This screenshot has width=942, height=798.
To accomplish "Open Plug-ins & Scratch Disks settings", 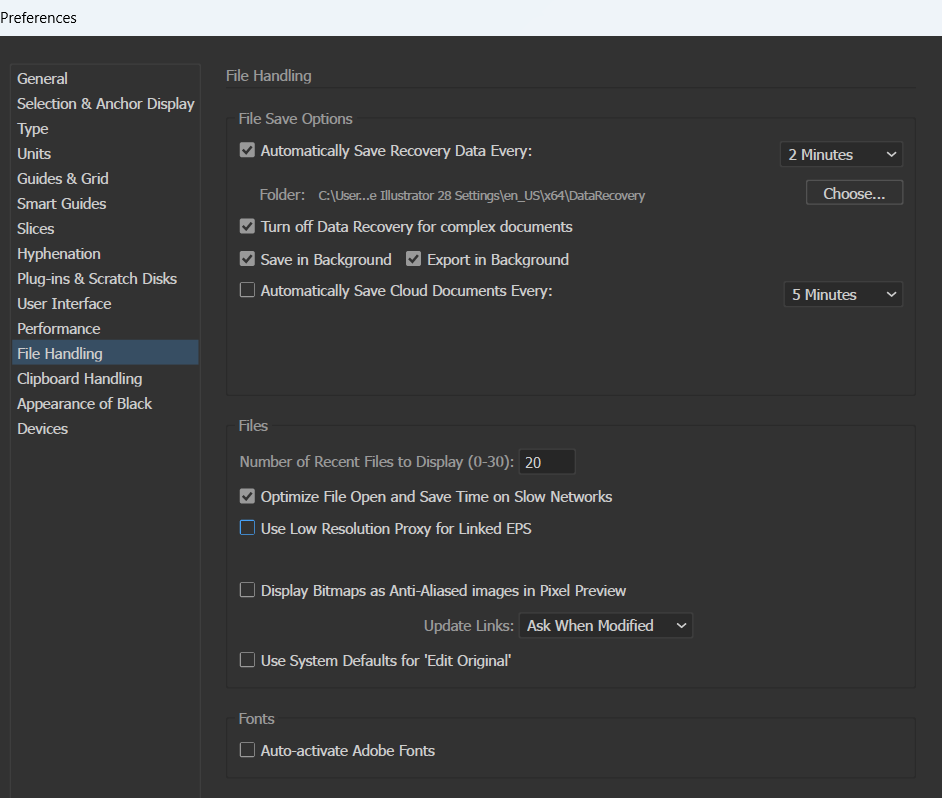I will [x=96, y=278].
